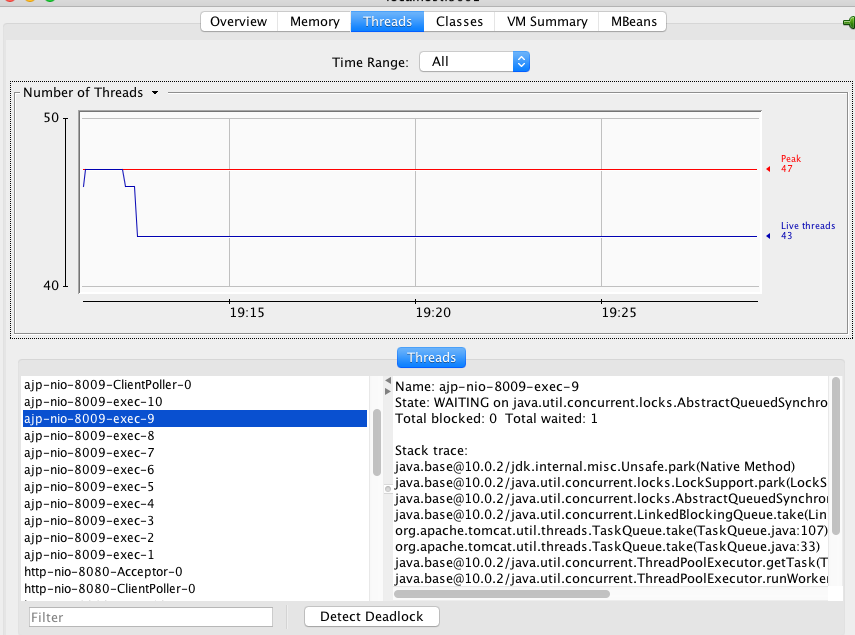Select thread ajp-nio-8009-exec-5

tap(89, 487)
